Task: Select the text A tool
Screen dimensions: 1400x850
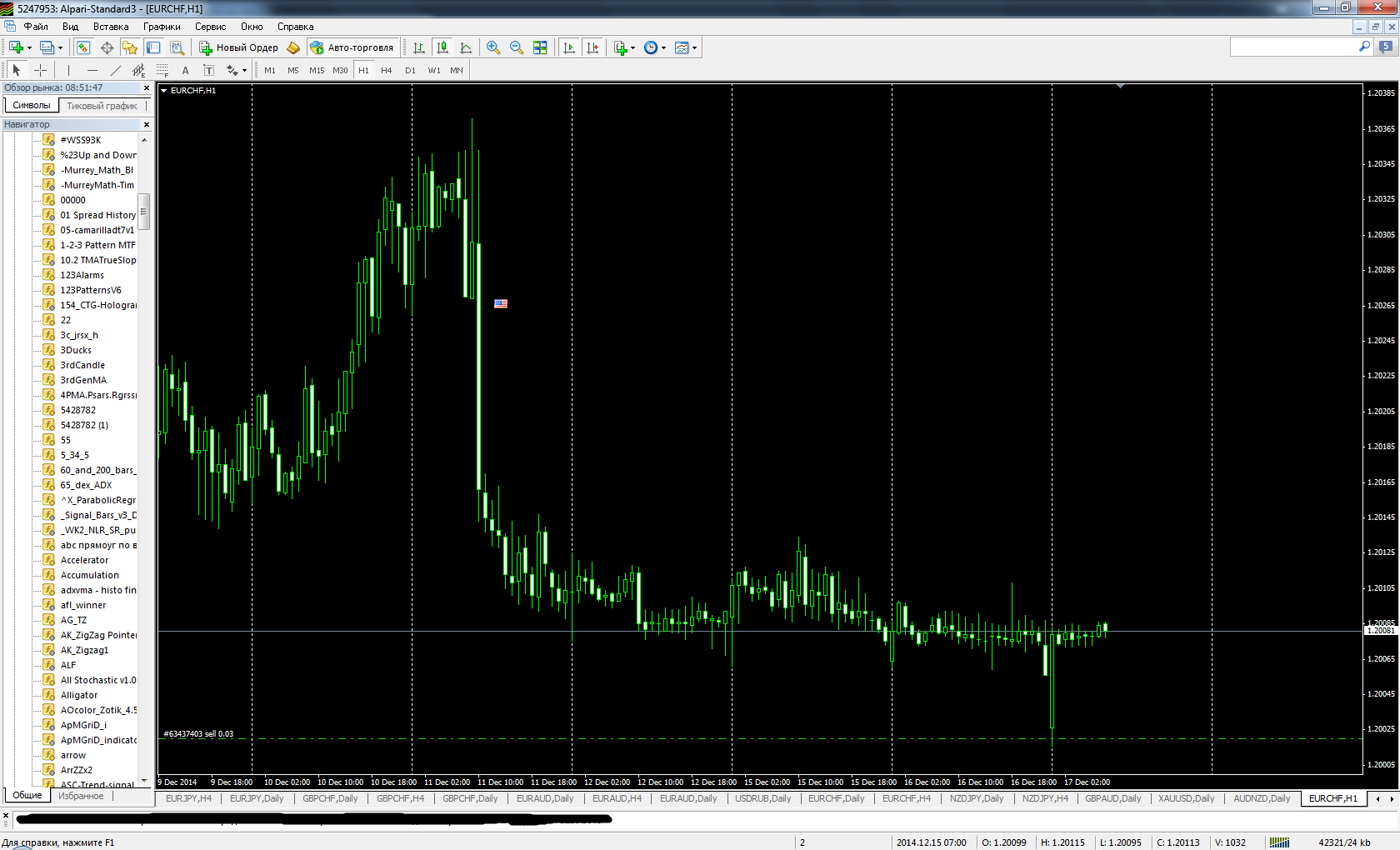Action: pos(185,70)
